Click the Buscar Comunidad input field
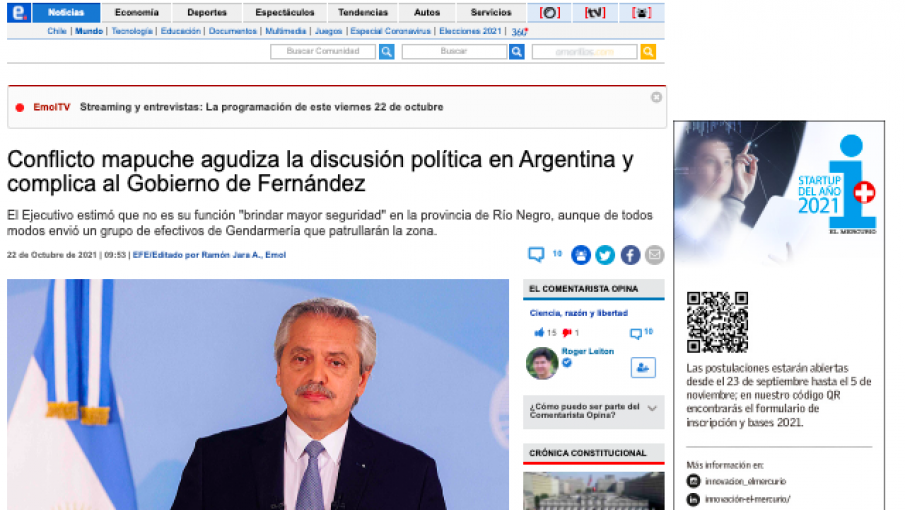Screen dimensions: 905x510 tap(323, 52)
